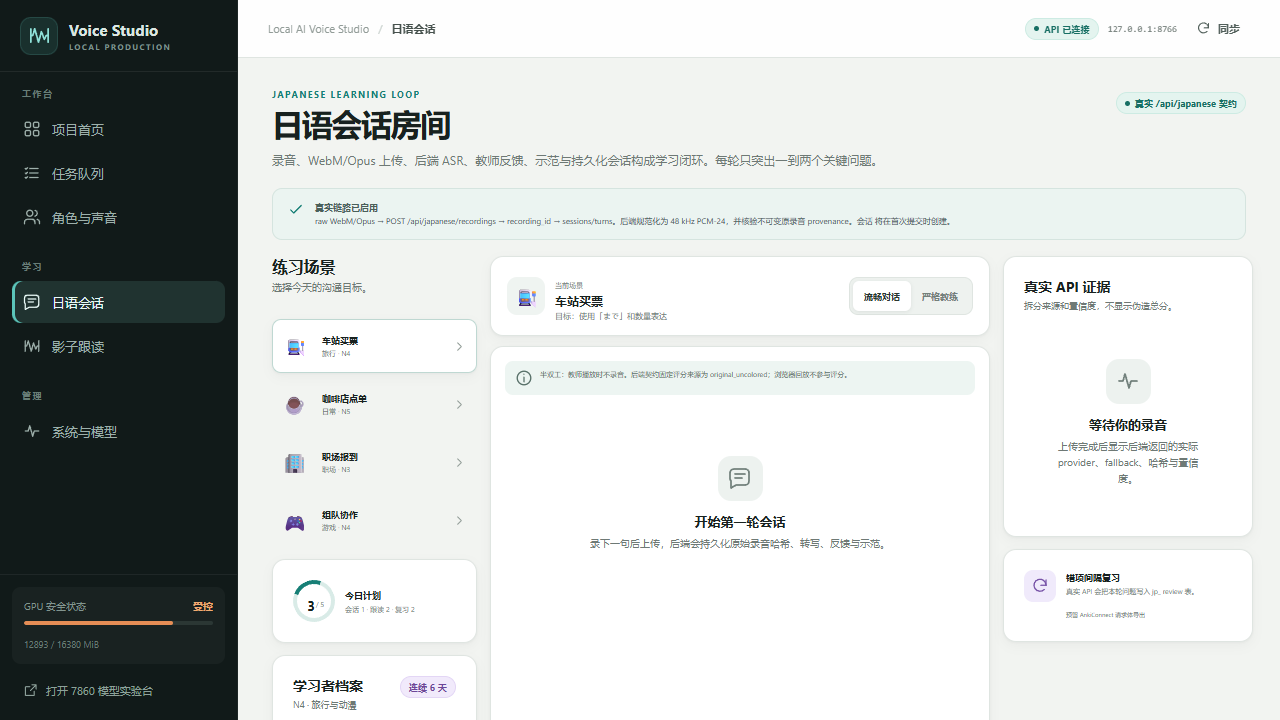The height and width of the screenshot is (720, 1280).
Task: Click the 同步 refresh icon
Action: click(x=1203, y=28)
